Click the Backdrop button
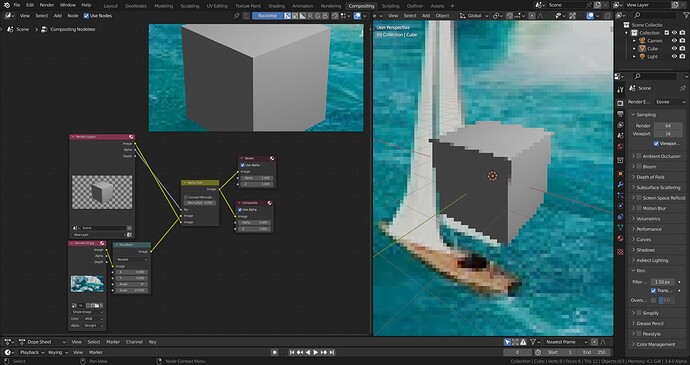Viewport: 690px width, 365px height. click(268, 16)
